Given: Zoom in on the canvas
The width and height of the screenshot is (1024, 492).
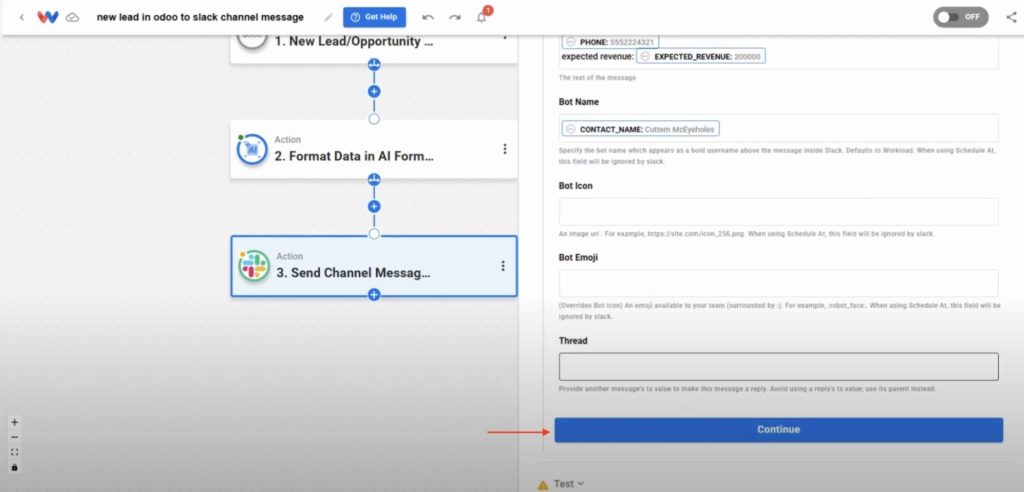Looking at the screenshot, I should click(15, 422).
